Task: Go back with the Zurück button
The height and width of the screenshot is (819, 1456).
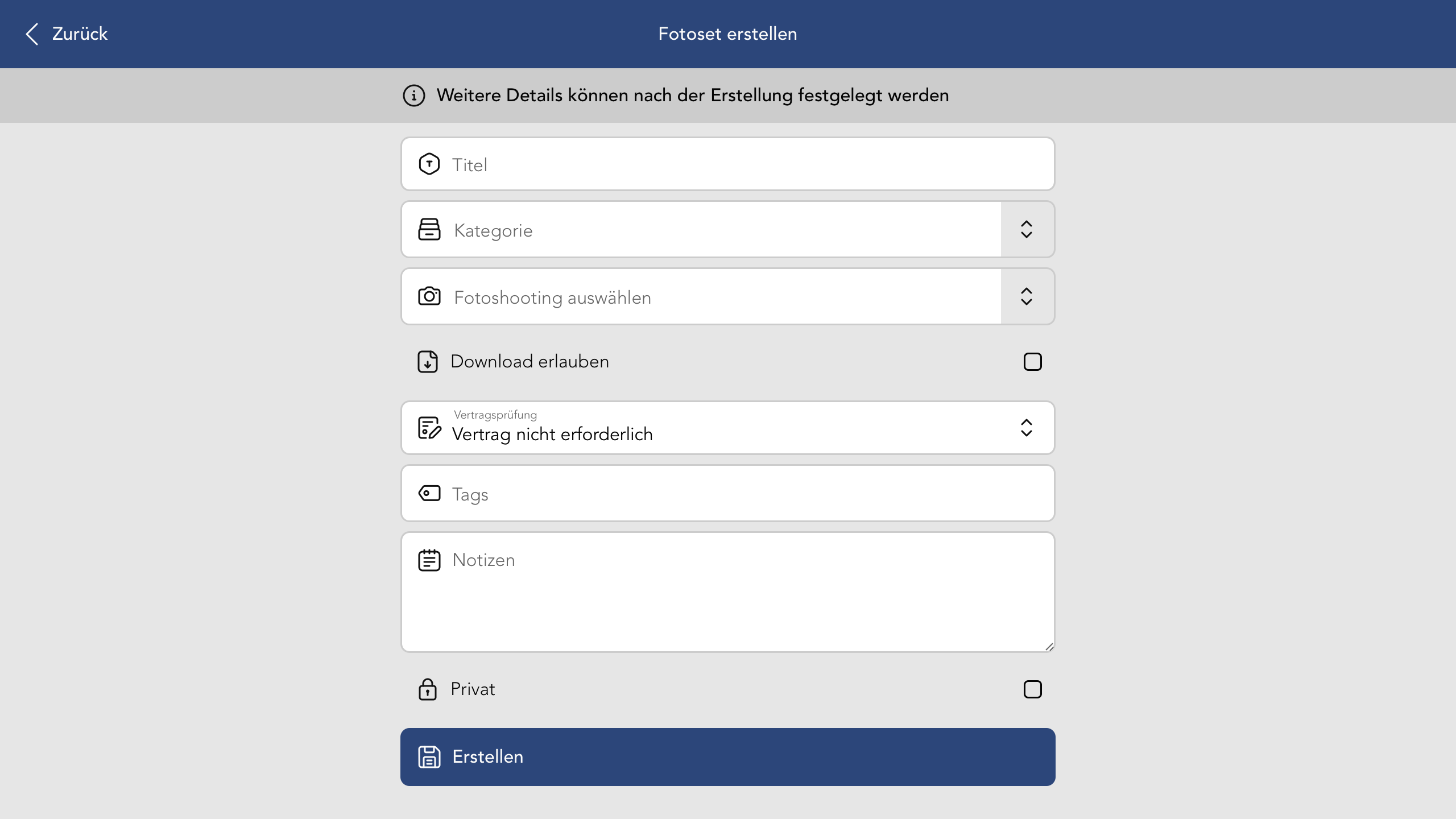Action: 67,34
